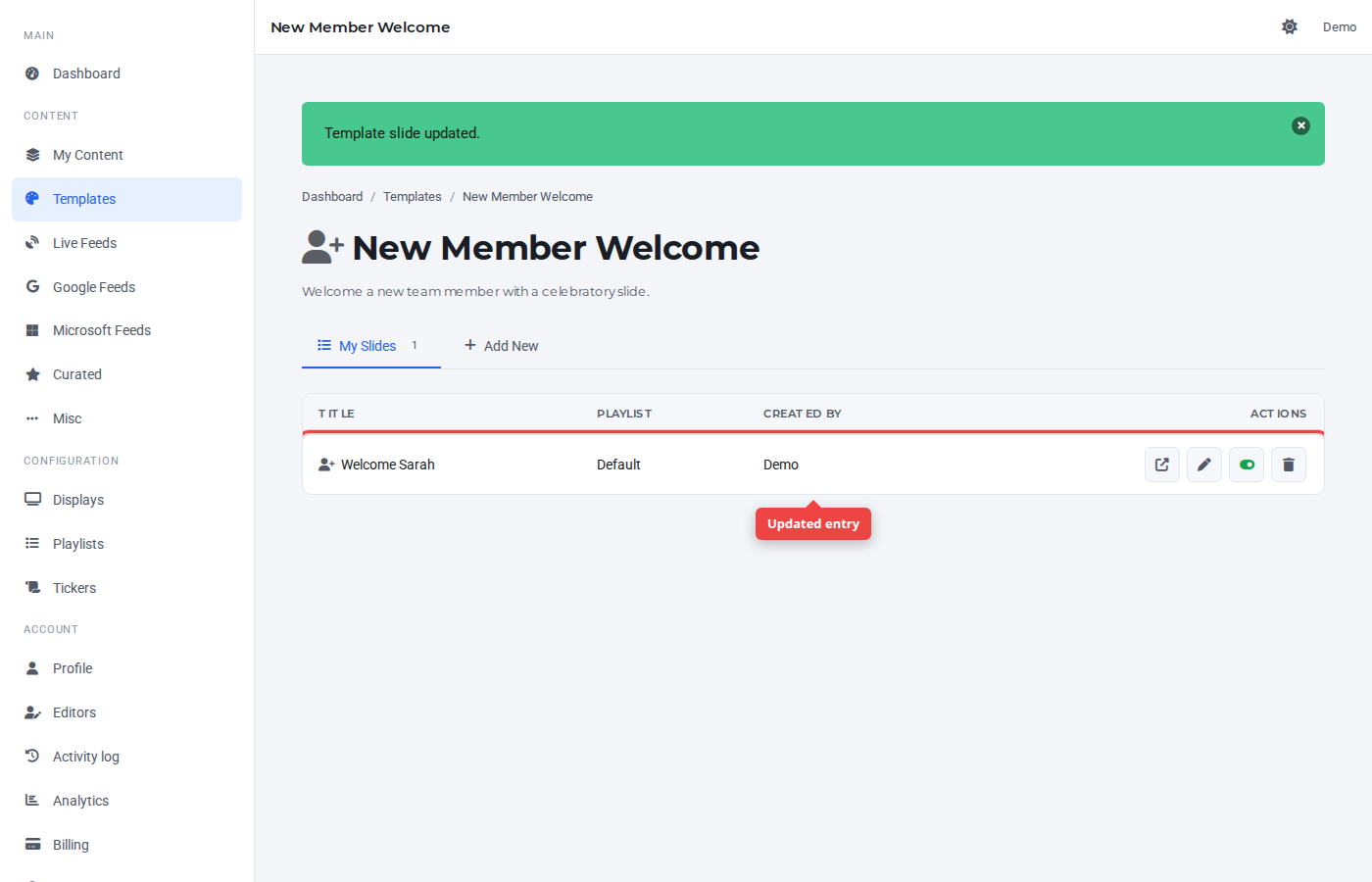This screenshot has height=882, width=1372.
Task: Click the list icon on My Slides tab
Action: coord(324,345)
